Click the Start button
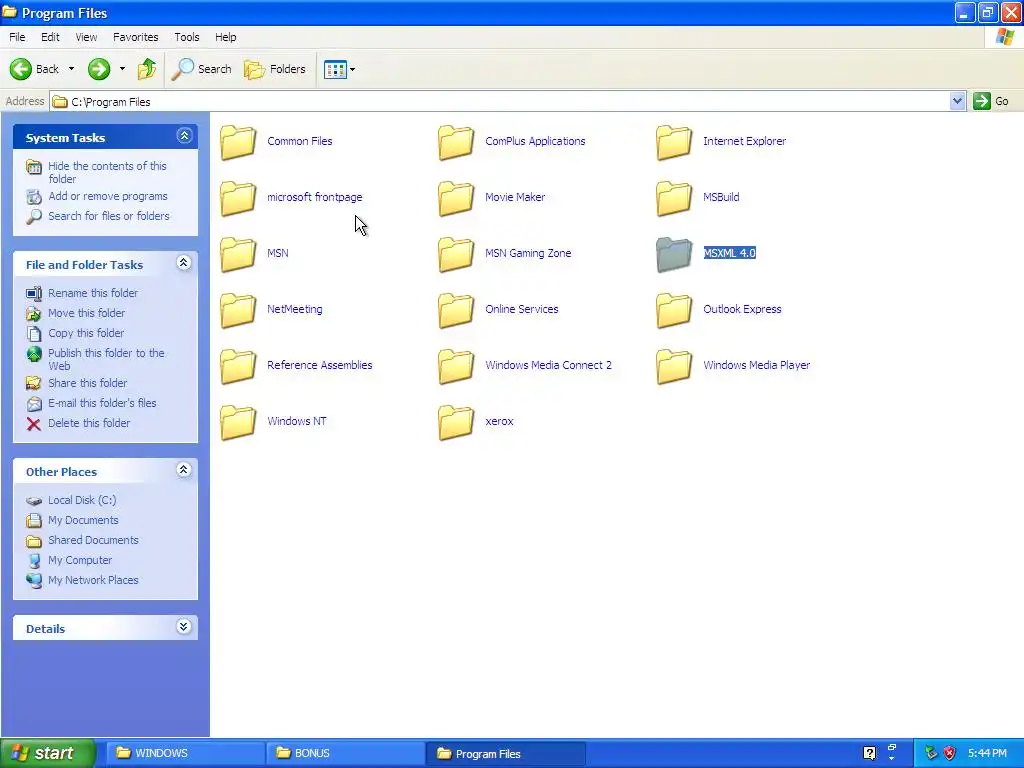The image size is (1024, 768). point(47,753)
